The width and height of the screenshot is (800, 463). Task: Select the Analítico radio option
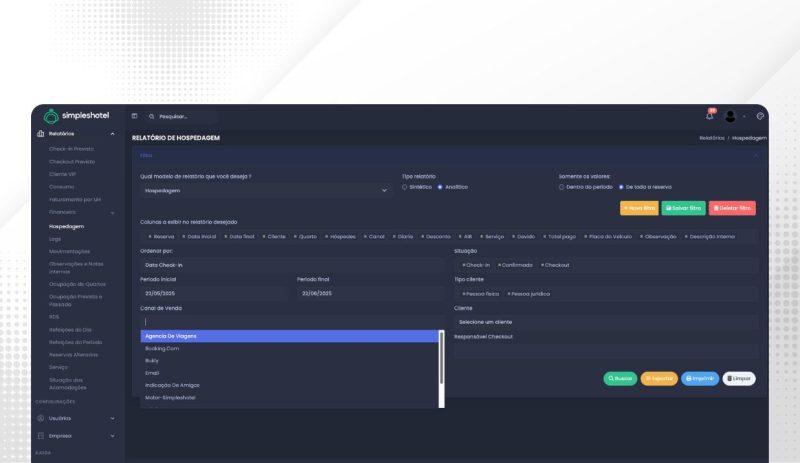pyautogui.click(x=440, y=187)
